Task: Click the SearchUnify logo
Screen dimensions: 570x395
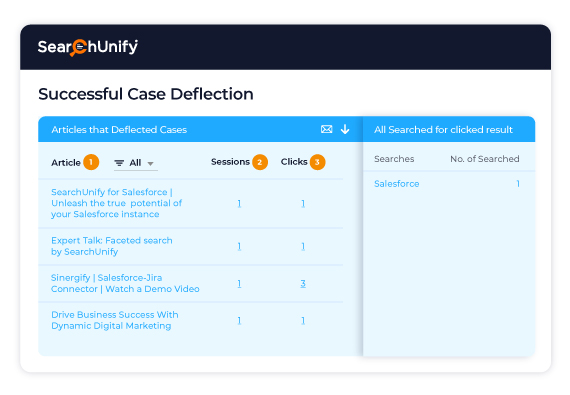Action: click(88, 47)
